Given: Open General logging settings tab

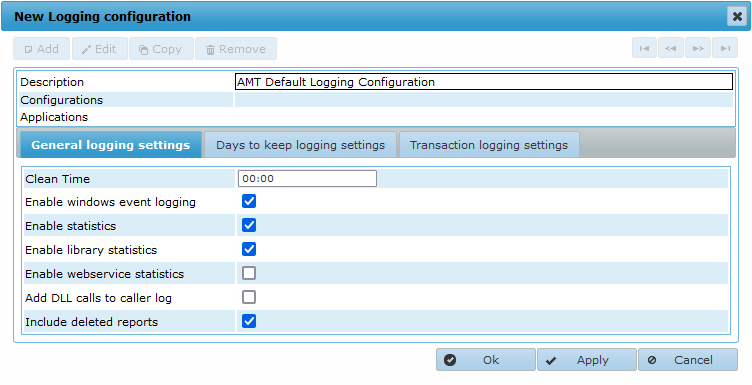Looking at the screenshot, I should click(111, 145).
